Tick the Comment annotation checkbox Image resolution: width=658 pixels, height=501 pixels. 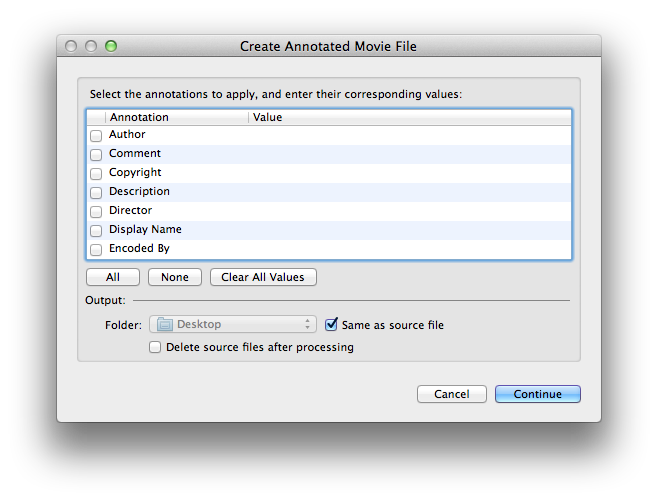(x=96, y=154)
